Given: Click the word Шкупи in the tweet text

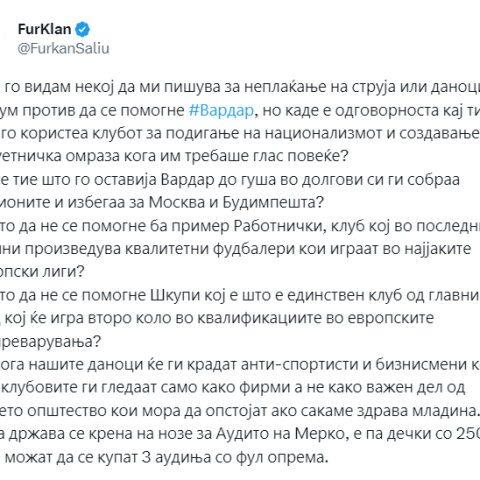Looking at the screenshot, I should coord(176,295).
